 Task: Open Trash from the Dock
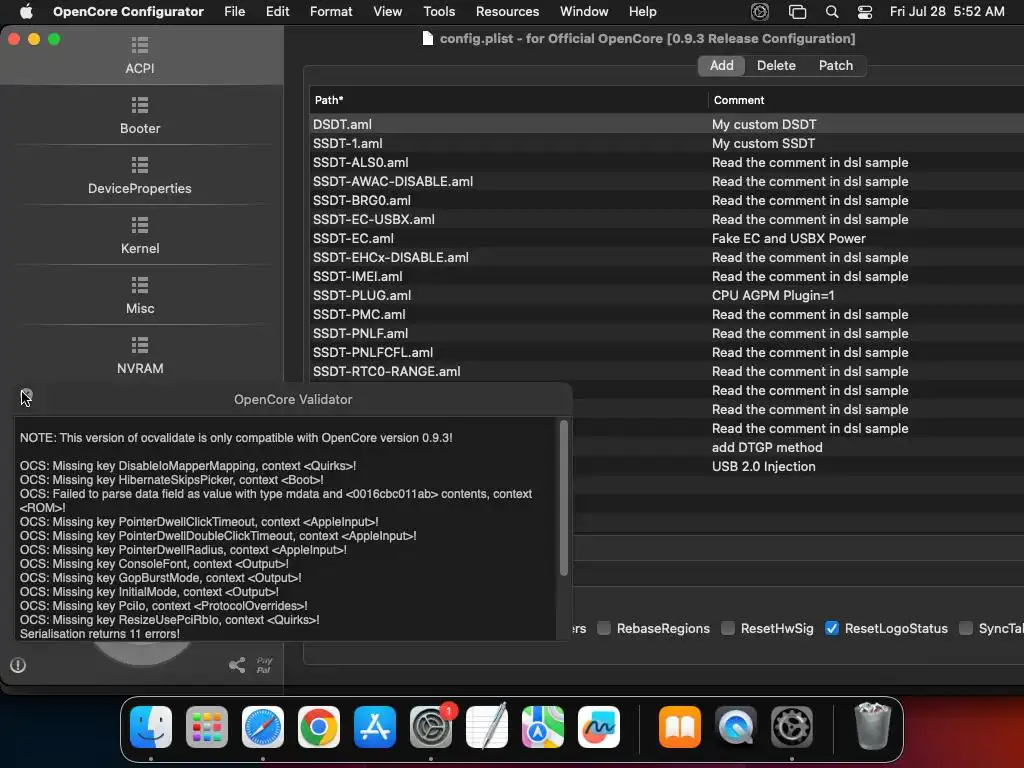pyautogui.click(x=872, y=726)
